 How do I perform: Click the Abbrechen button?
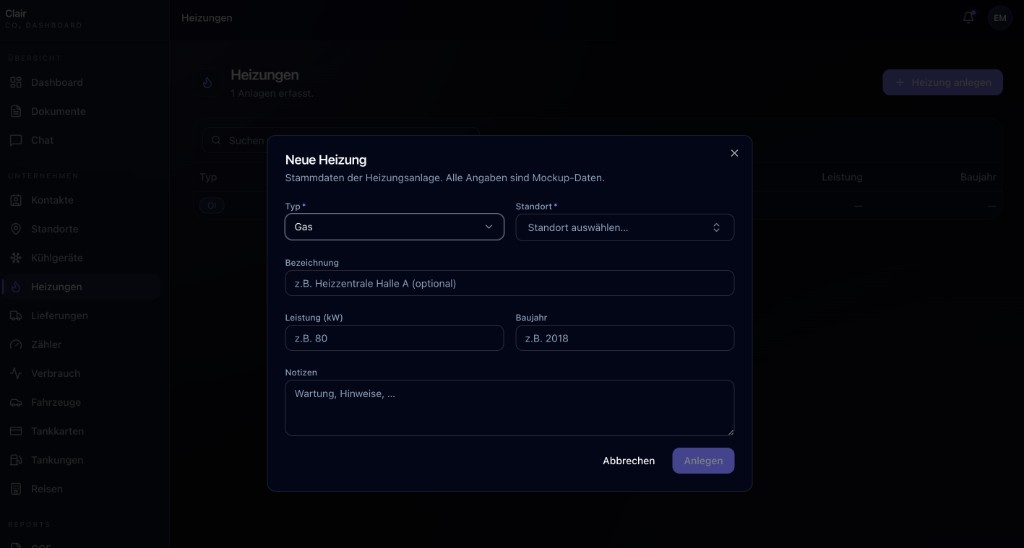coord(628,460)
